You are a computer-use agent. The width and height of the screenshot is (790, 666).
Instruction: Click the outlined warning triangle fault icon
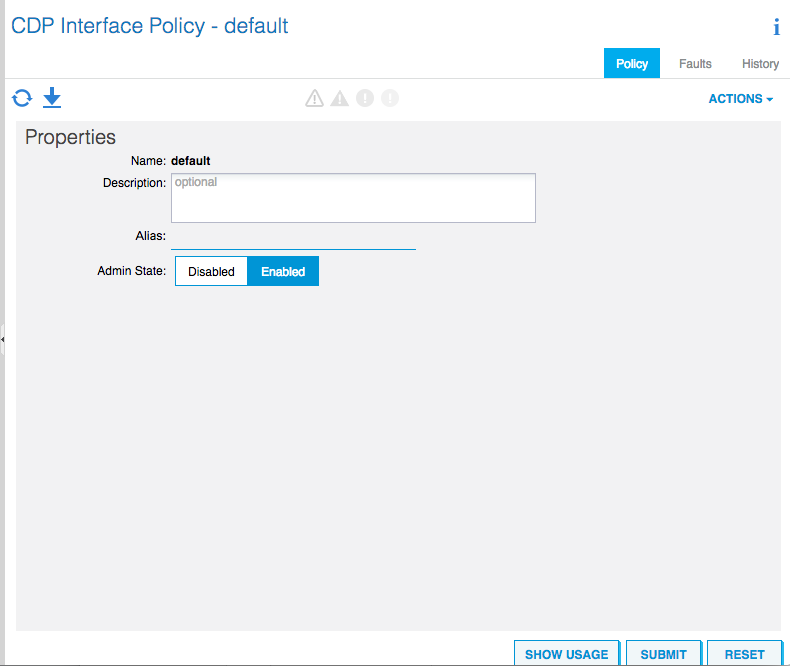[314, 98]
